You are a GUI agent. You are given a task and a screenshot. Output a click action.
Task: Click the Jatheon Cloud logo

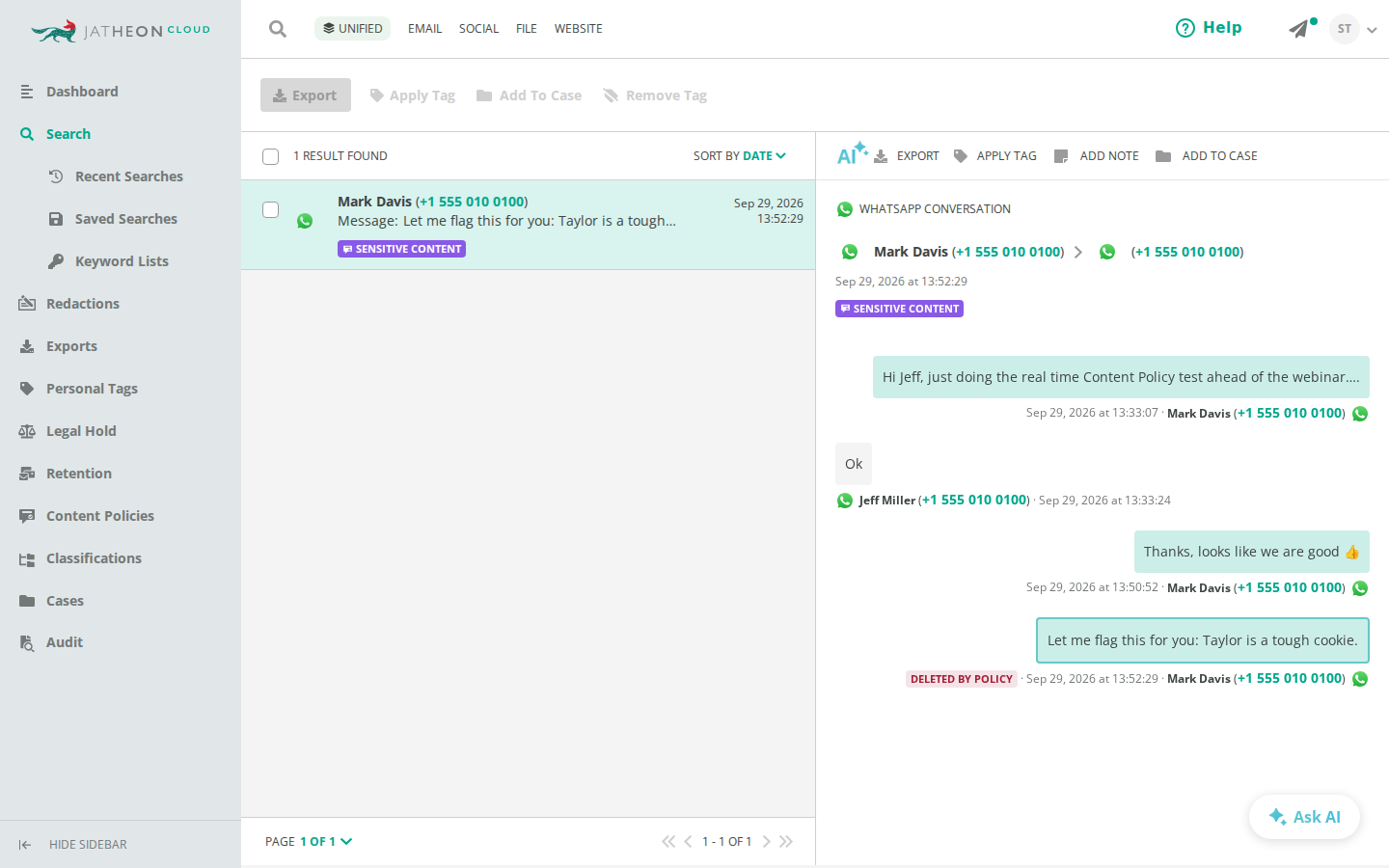121,31
